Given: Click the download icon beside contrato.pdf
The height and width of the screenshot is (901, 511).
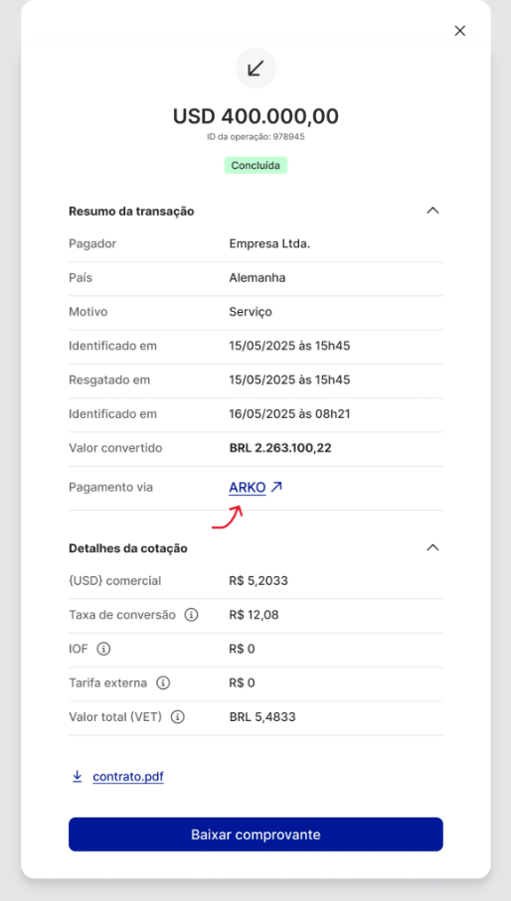Looking at the screenshot, I should [x=77, y=777].
